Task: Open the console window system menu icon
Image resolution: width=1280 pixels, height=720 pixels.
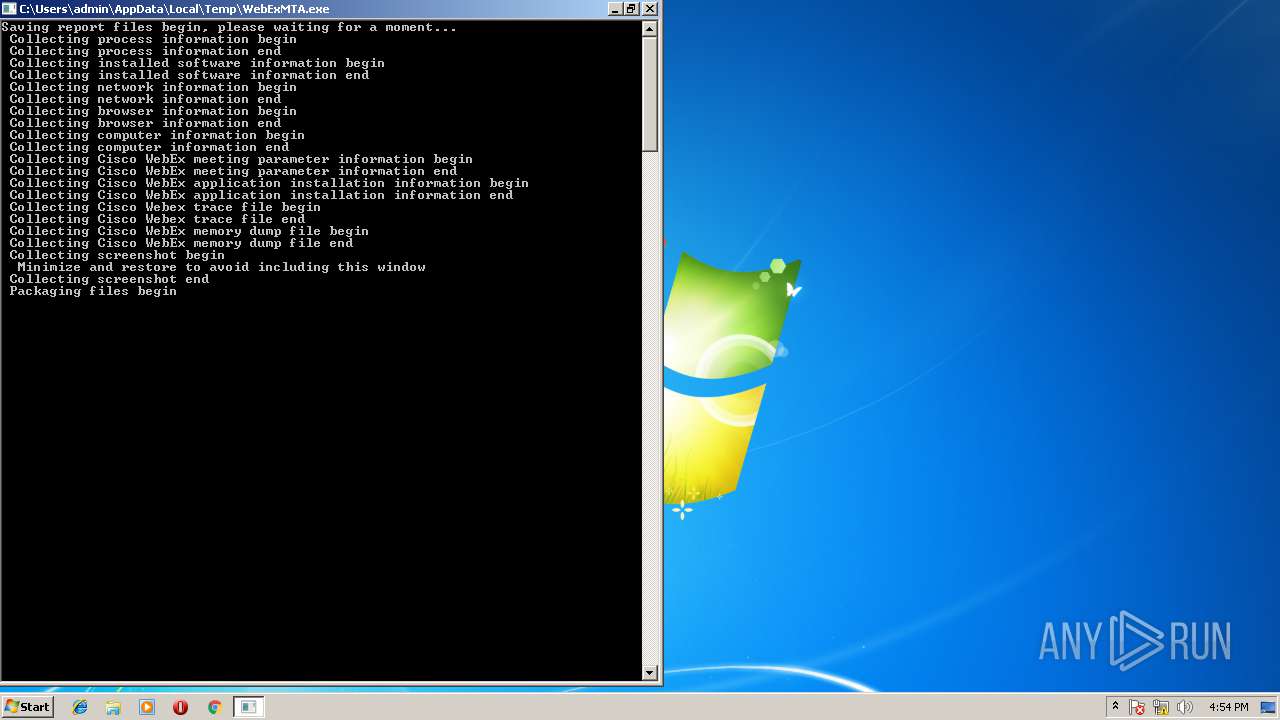Action: click(x=10, y=8)
